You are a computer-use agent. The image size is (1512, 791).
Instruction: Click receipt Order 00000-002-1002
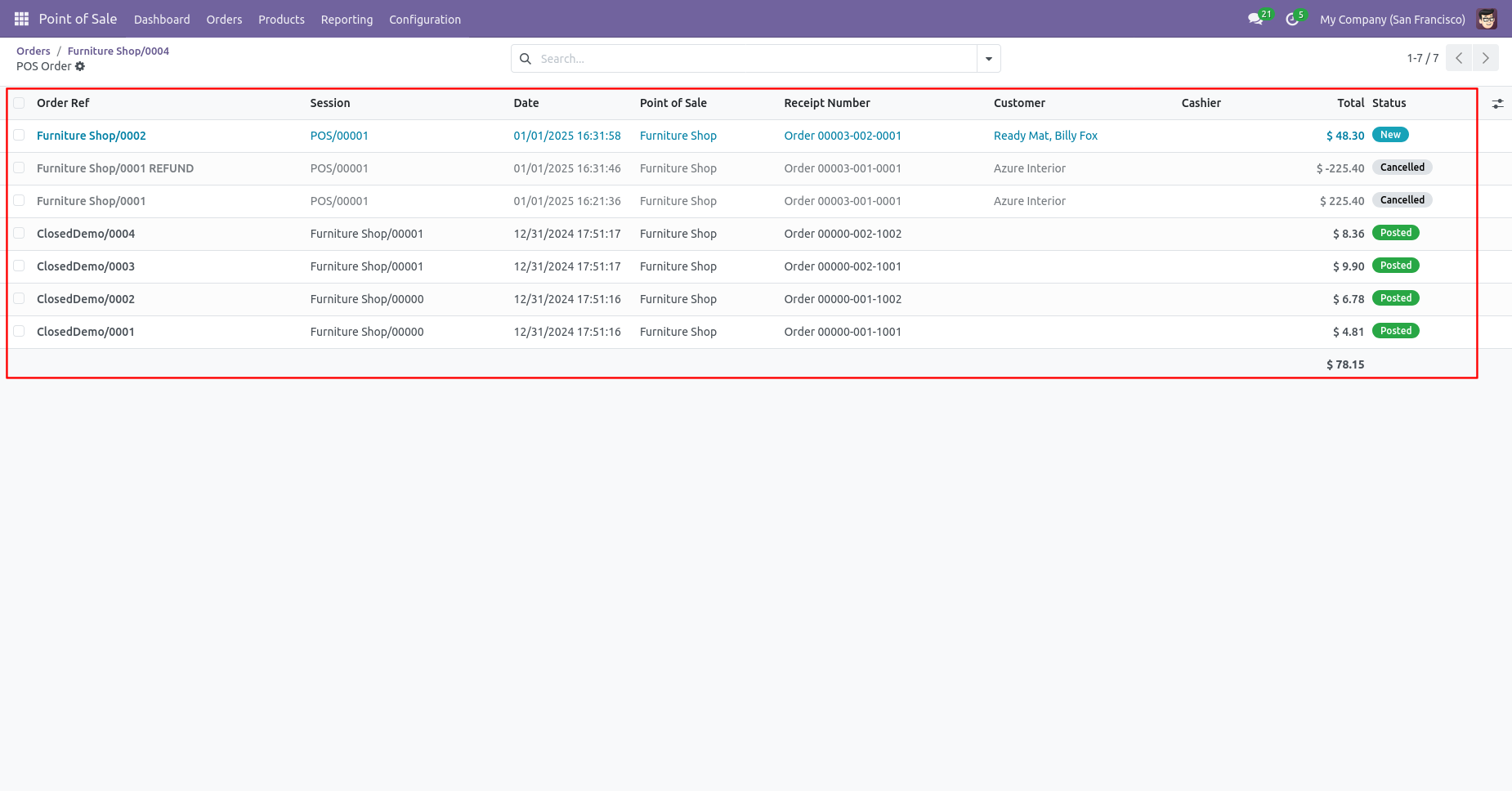(x=843, y=234)
